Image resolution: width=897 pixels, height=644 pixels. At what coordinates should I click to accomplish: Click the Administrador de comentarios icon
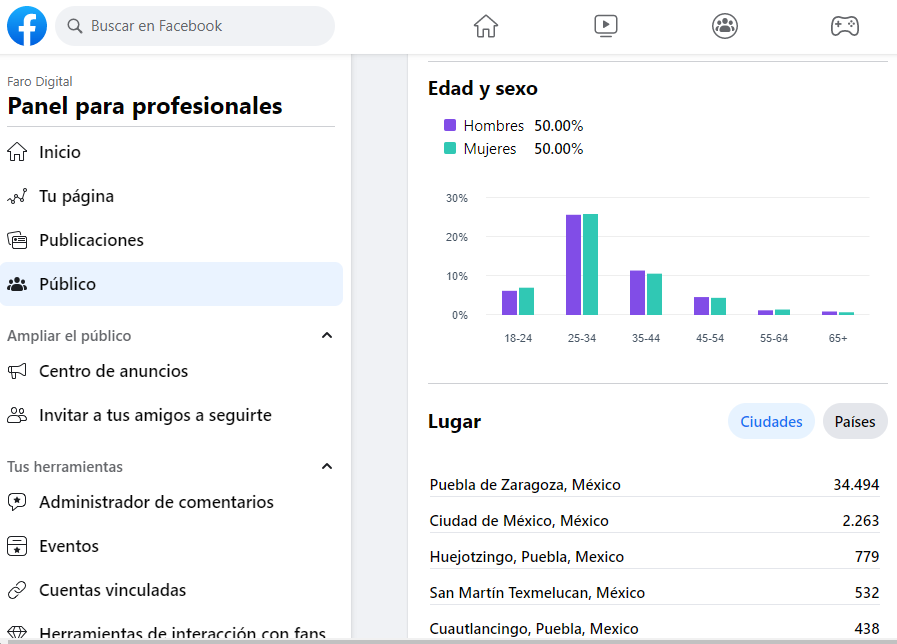click(x=17, y=502)
